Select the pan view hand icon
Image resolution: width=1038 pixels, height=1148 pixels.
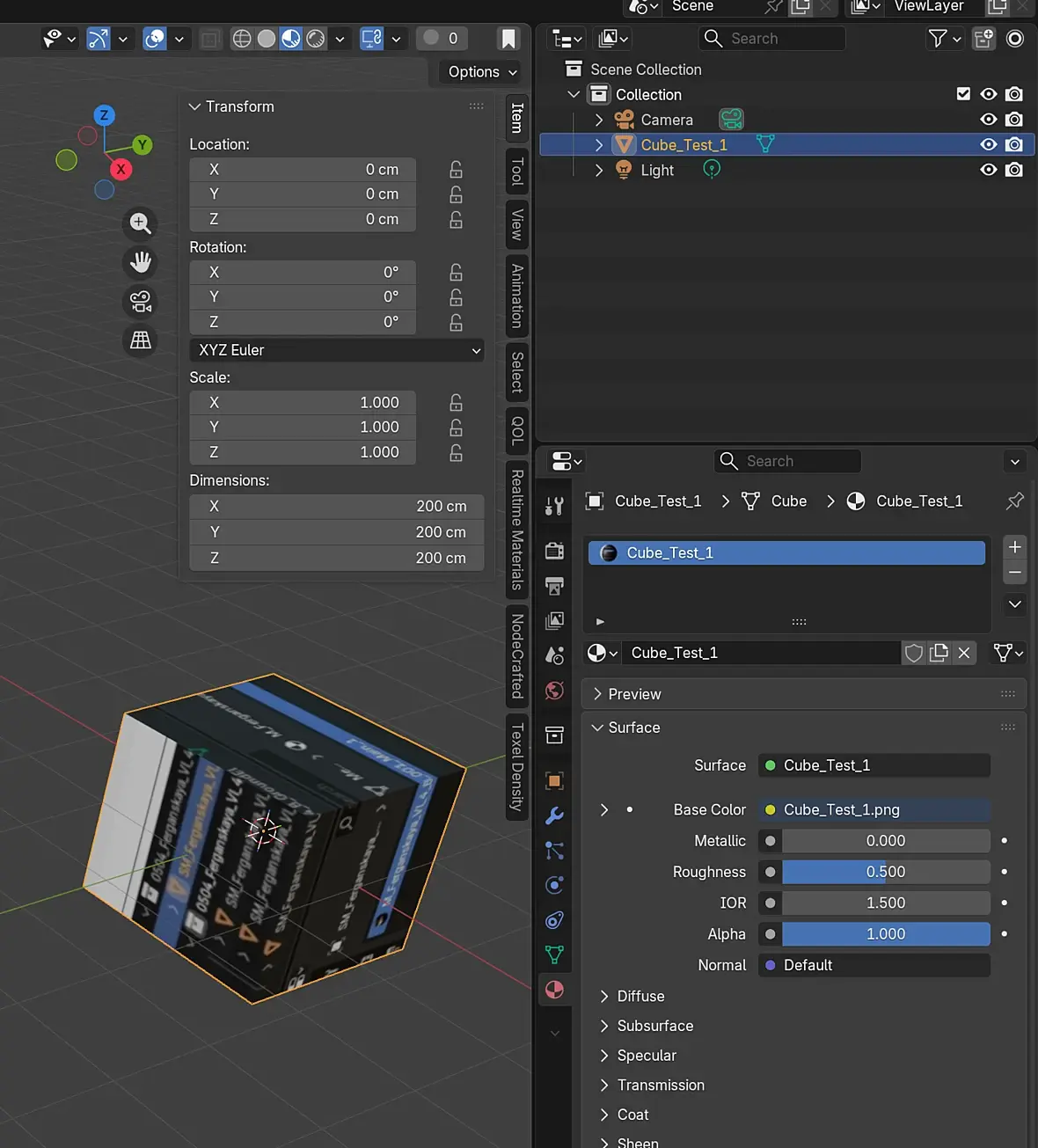141,262
